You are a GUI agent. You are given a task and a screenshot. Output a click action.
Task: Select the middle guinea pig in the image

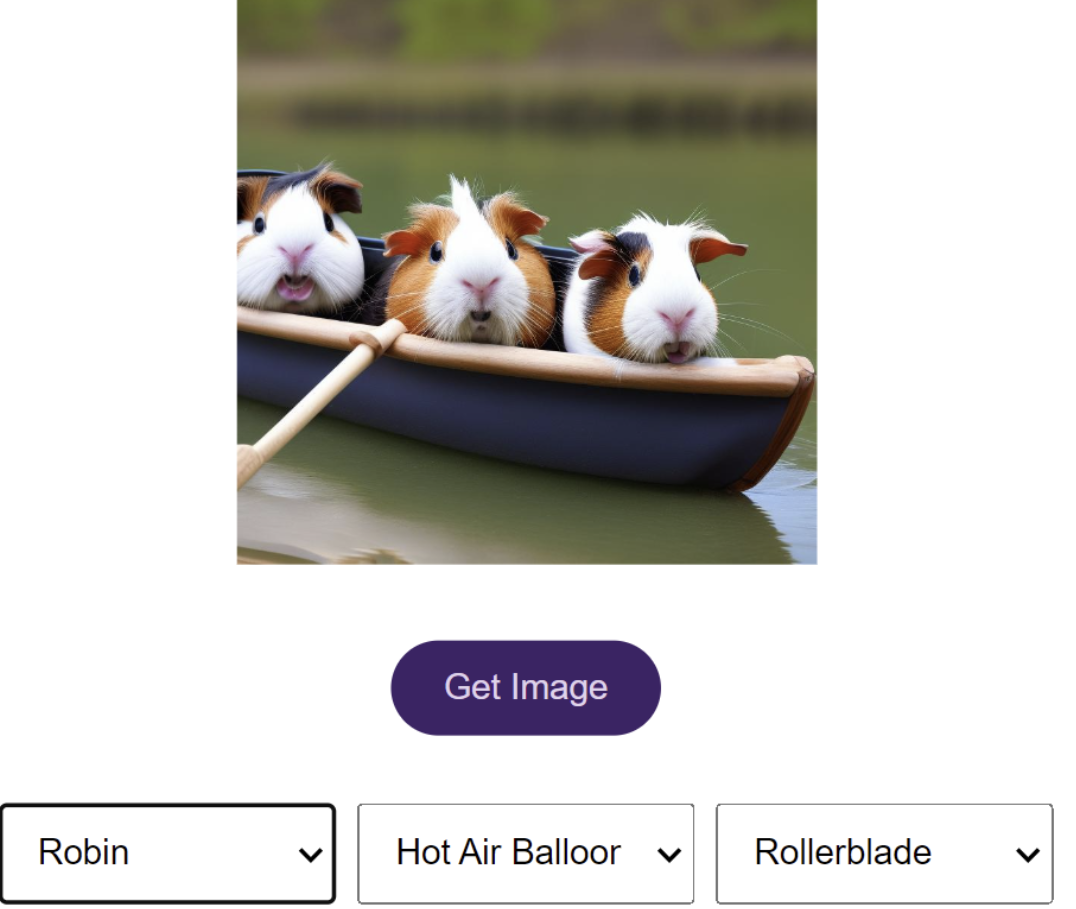(472, 270)
